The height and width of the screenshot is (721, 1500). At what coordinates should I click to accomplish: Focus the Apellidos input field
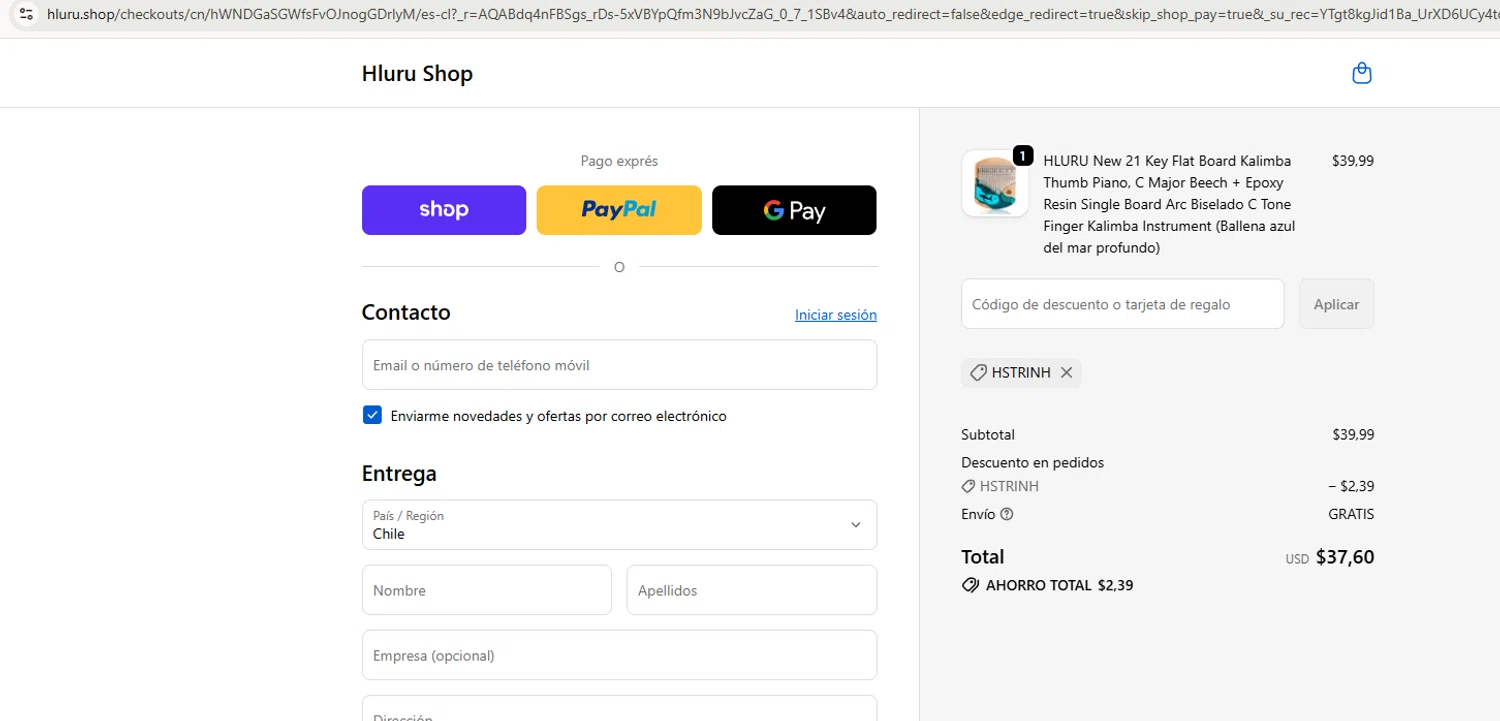click(752, 590)
